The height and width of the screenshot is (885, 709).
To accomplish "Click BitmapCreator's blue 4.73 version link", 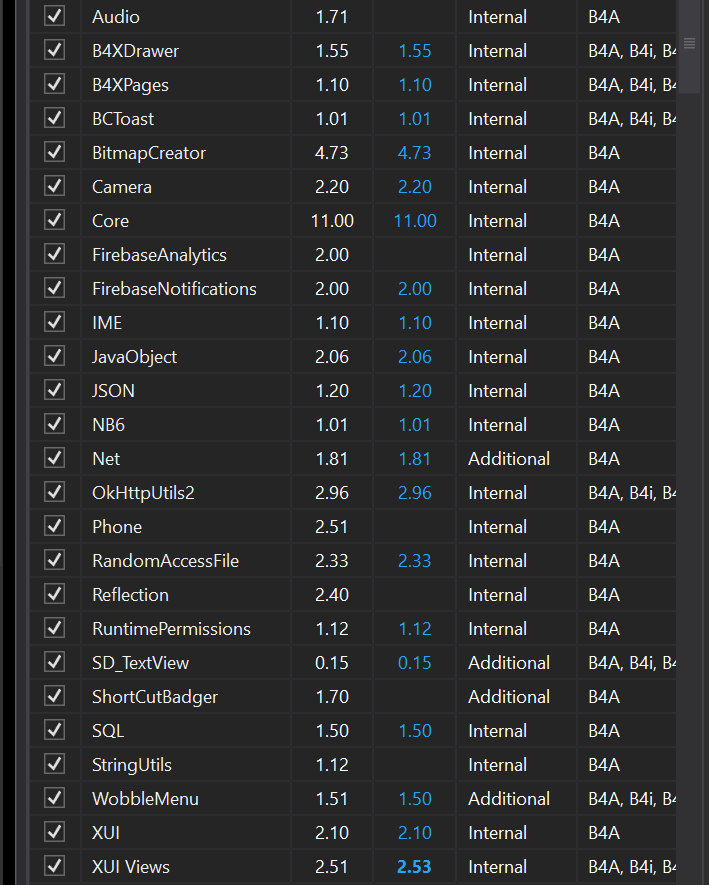I will point(415,153).
